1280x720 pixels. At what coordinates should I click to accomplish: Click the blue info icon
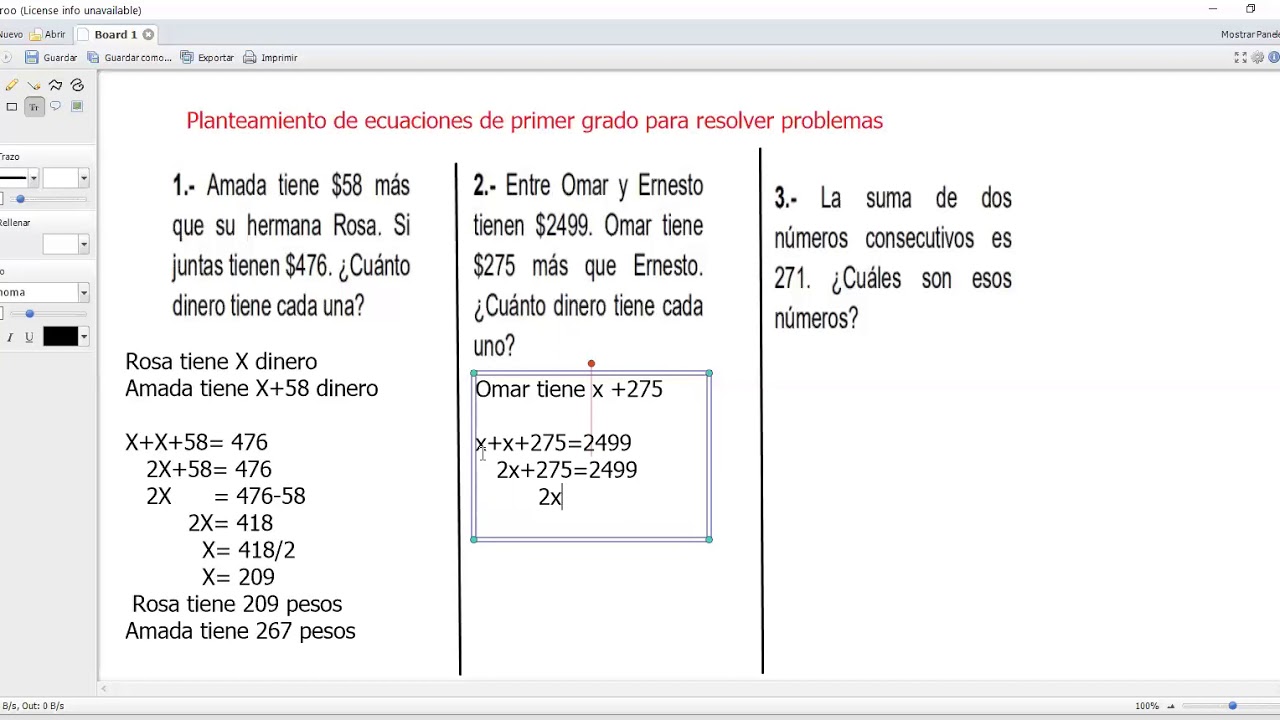pyautogui.click(x=1275, y=58)
